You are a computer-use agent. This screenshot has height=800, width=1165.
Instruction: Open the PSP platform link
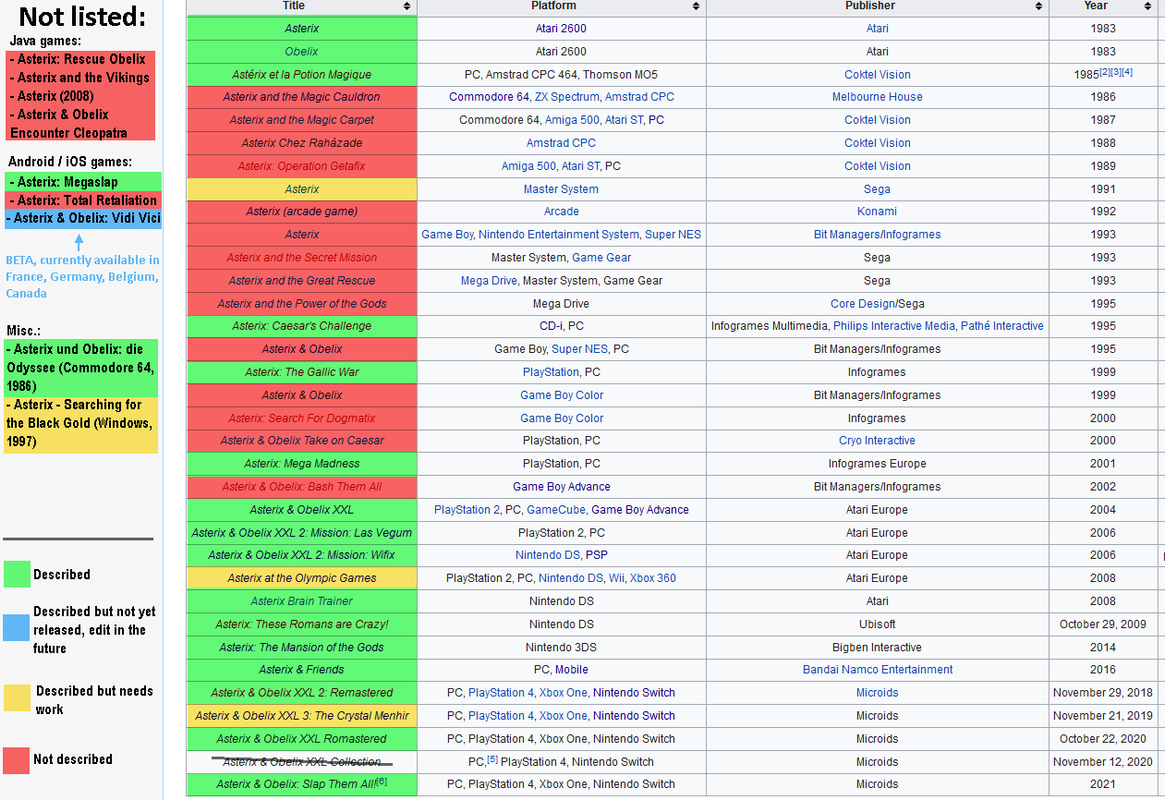click(x=596, y=555)
